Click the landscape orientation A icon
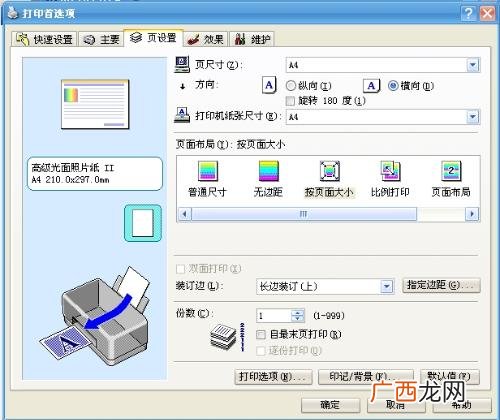This screenshot has height=420, width=500. [x=371, y=86]
